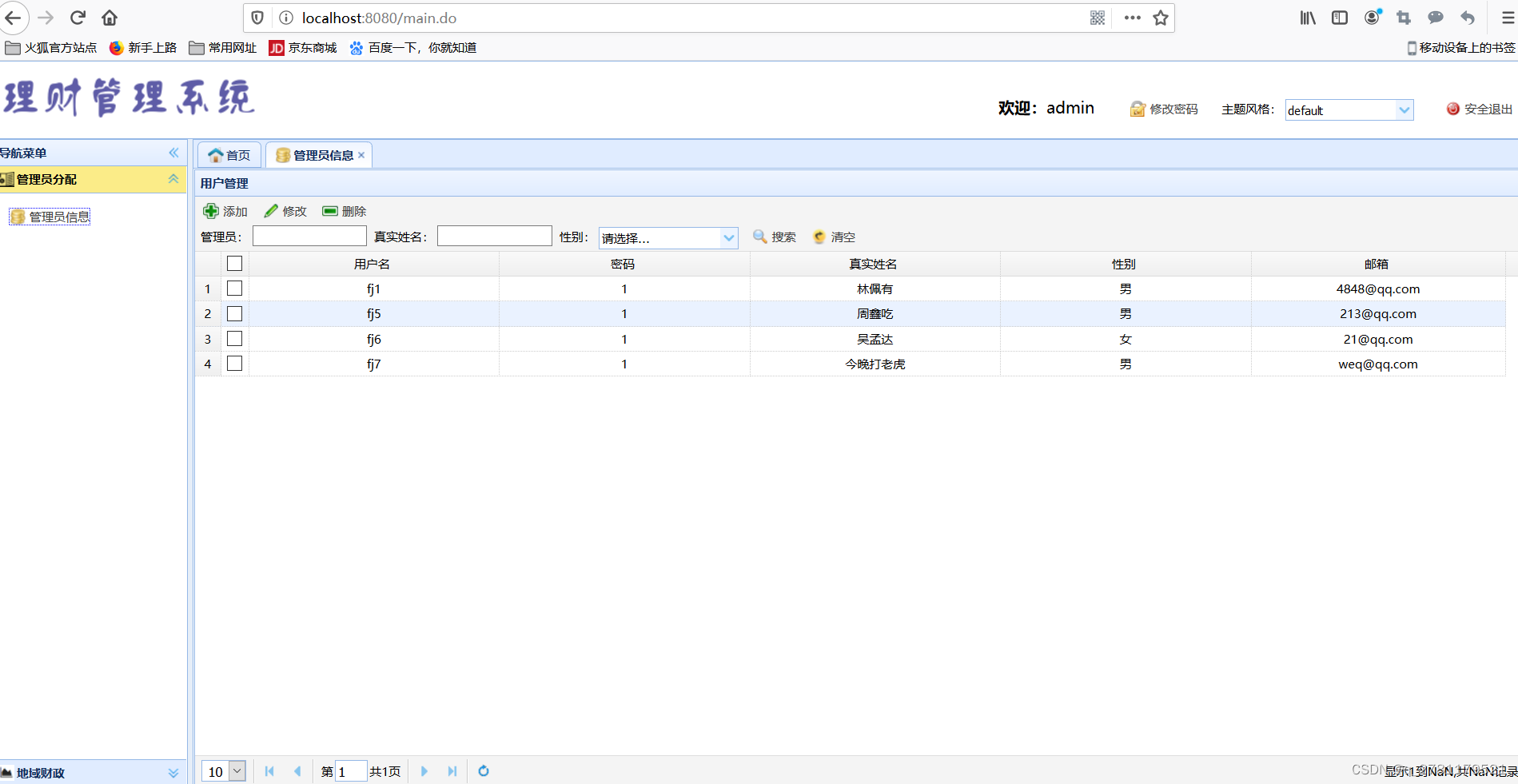Open the 新手上路 bookmark
The image size is (1518, 784).
point(143,48)
